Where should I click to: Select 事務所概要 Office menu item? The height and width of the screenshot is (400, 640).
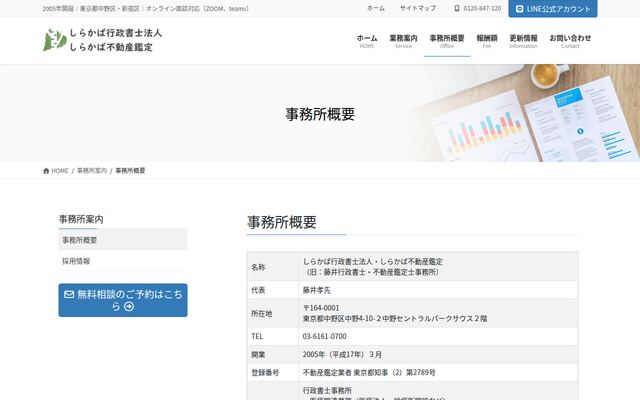tap(447, 41)
